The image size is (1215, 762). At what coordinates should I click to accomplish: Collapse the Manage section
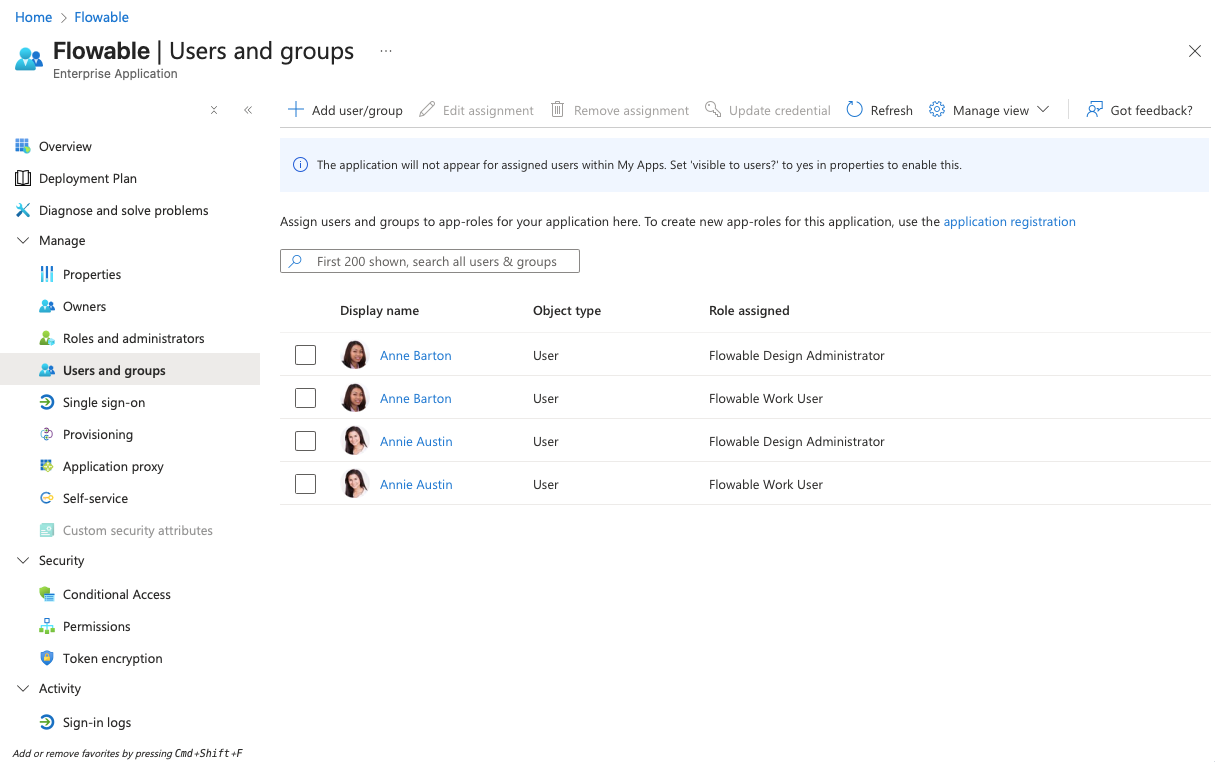pyautogui.click(x=23, y=240)
